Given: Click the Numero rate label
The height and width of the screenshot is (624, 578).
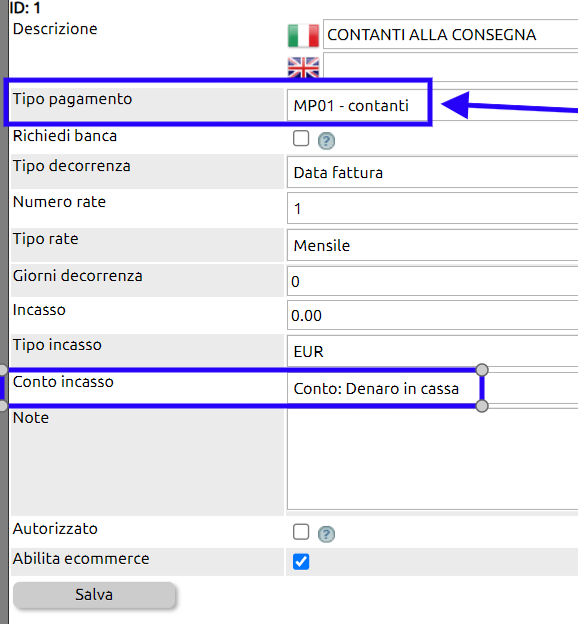Looking at the screenshot, I should [x=59, y=202].
